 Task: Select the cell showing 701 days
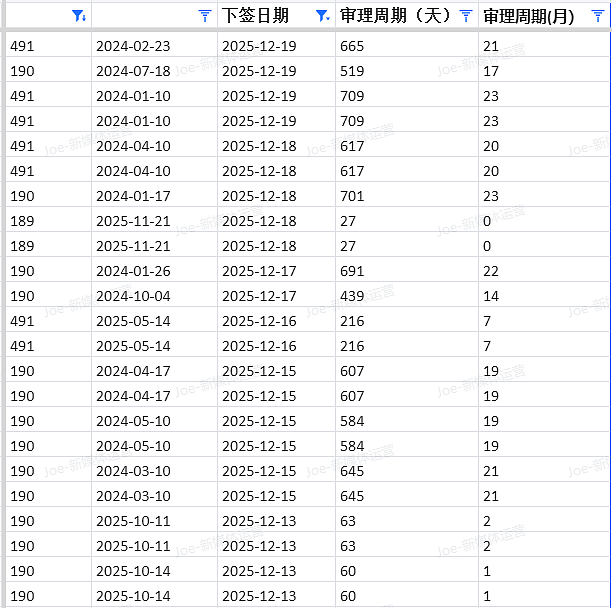[x=407, y=196]
